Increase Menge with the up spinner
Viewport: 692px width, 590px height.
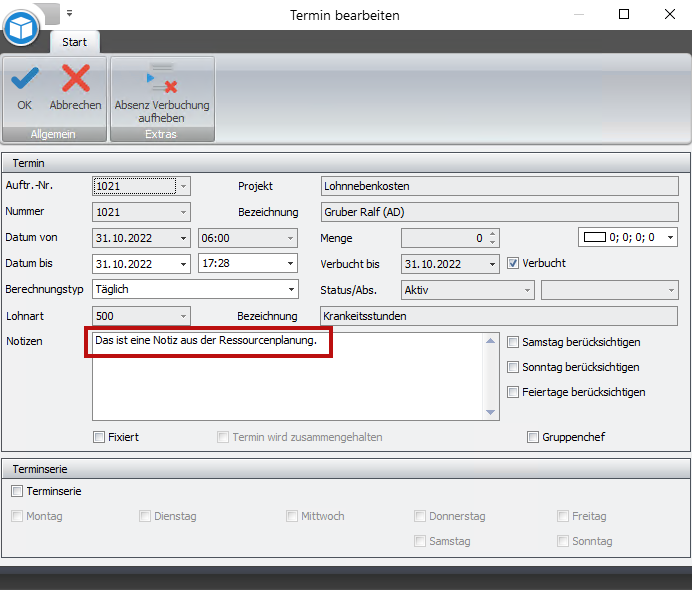point(493,234)
